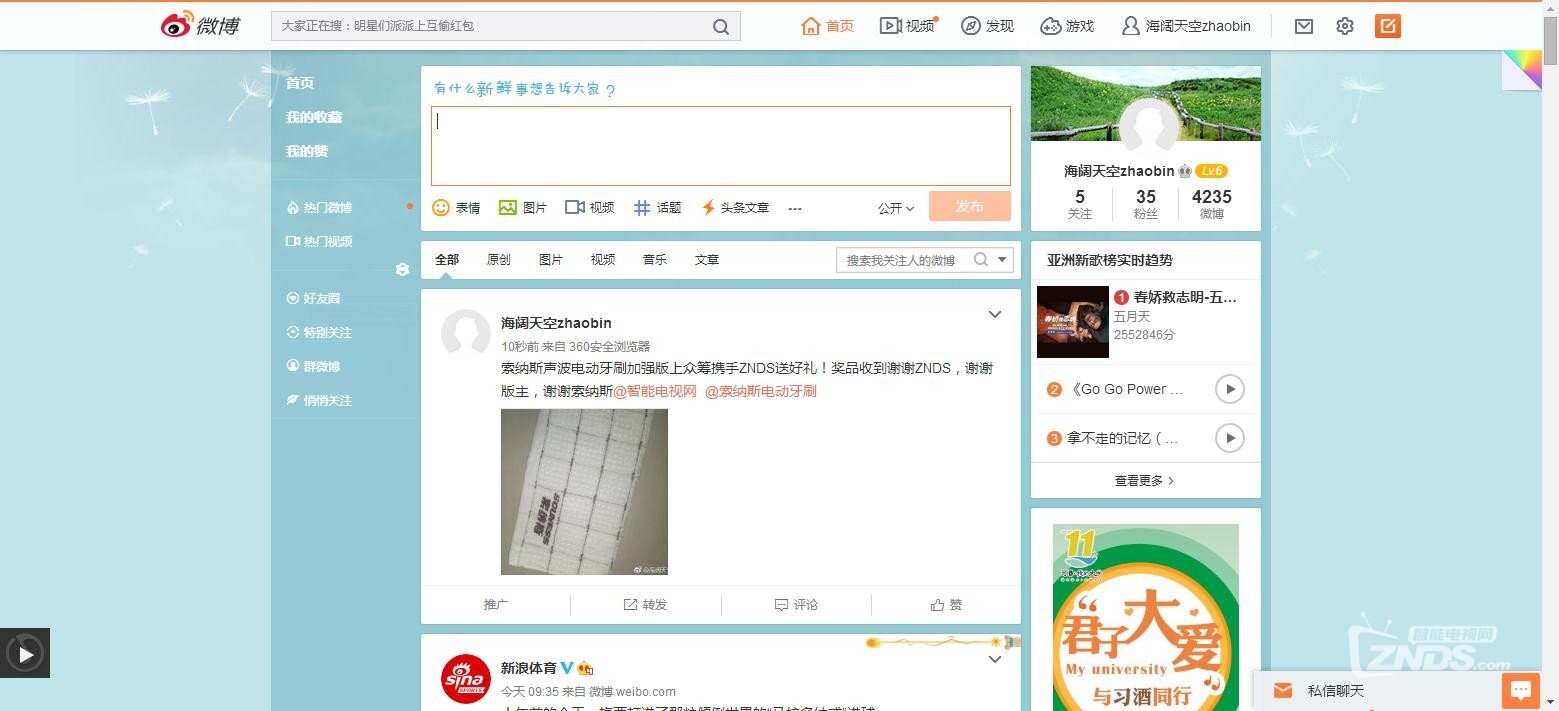Open the 游戏 section in the top navigation
Image resolution: width=1559 pixels, height=711 pixels.
tap(1067, 26)
